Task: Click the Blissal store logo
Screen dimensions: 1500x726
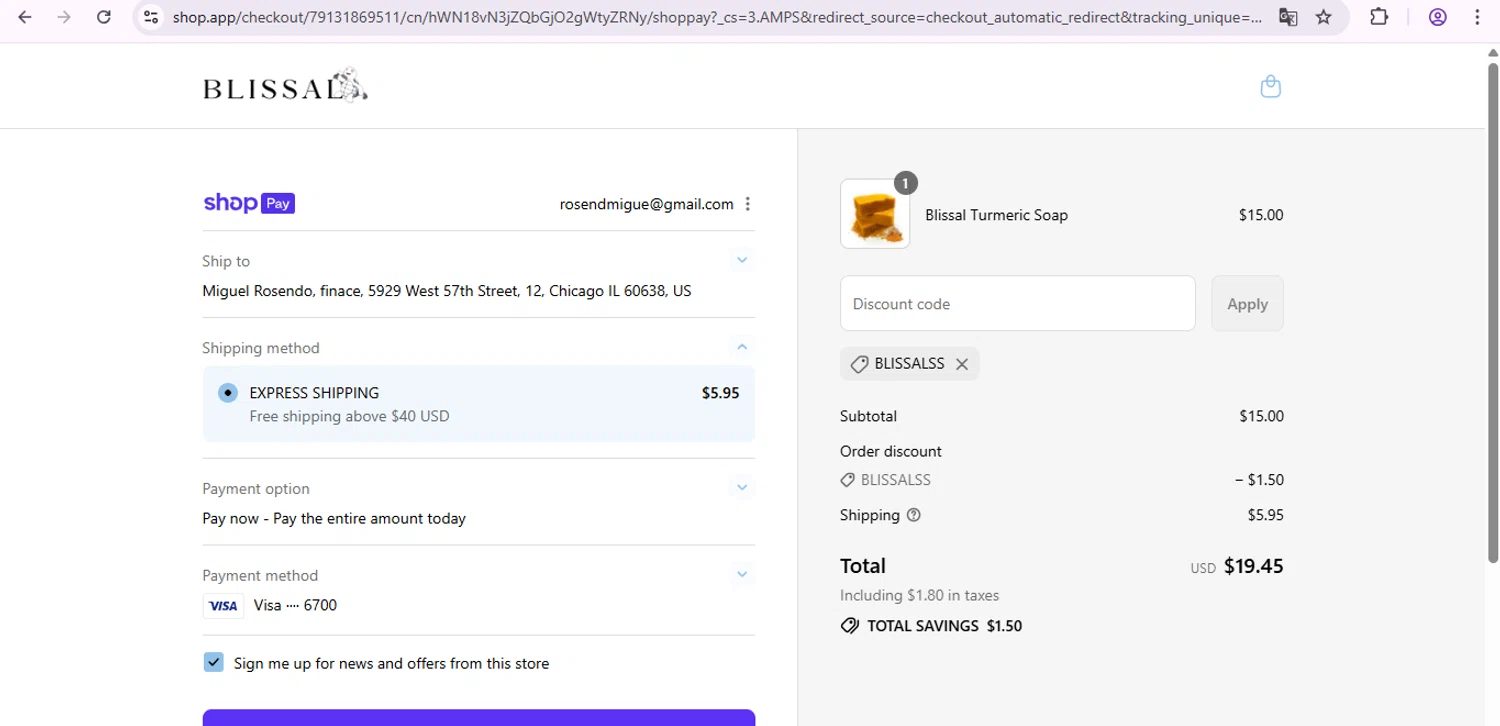Action: click(x=285, y=87)
